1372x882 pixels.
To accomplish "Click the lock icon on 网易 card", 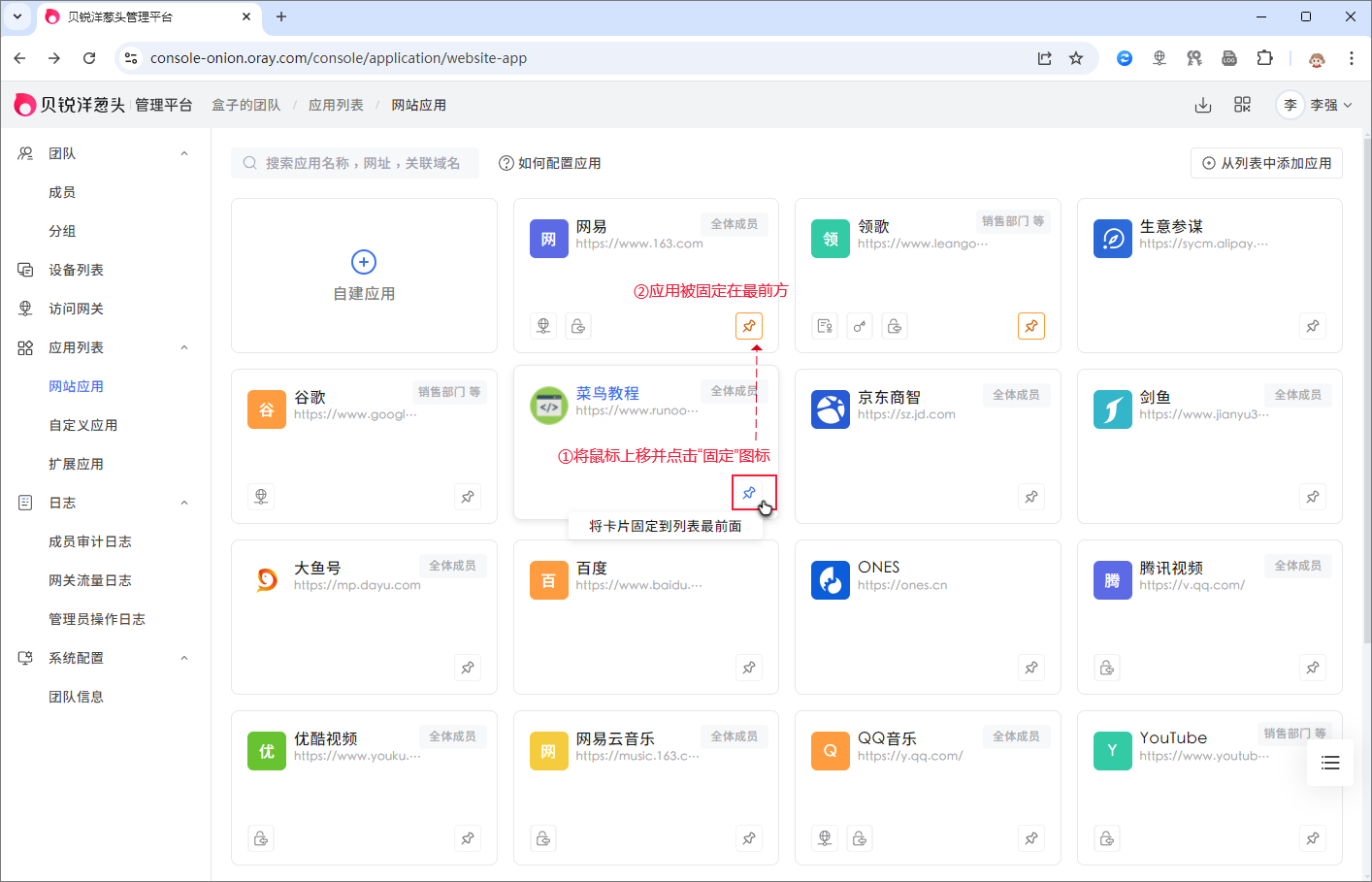I will [x=578, y=326].
